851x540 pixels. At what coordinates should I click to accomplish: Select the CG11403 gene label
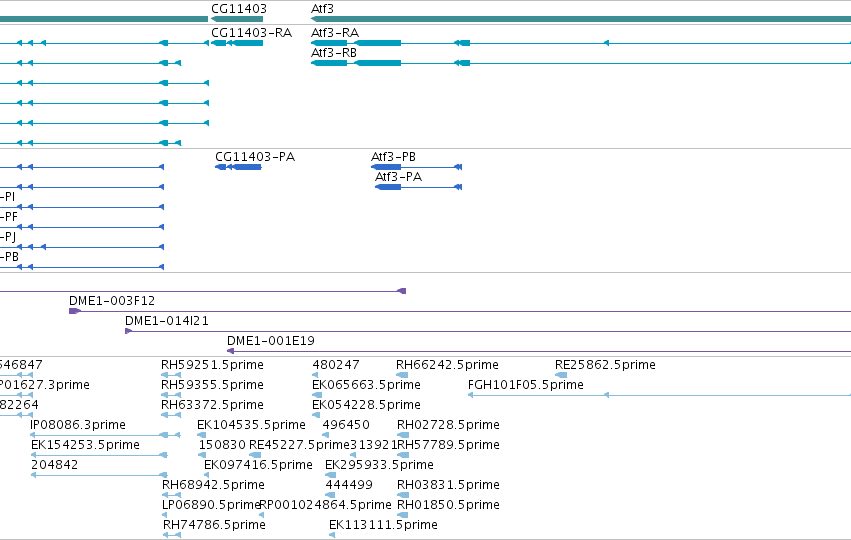[x=239, y=9]
